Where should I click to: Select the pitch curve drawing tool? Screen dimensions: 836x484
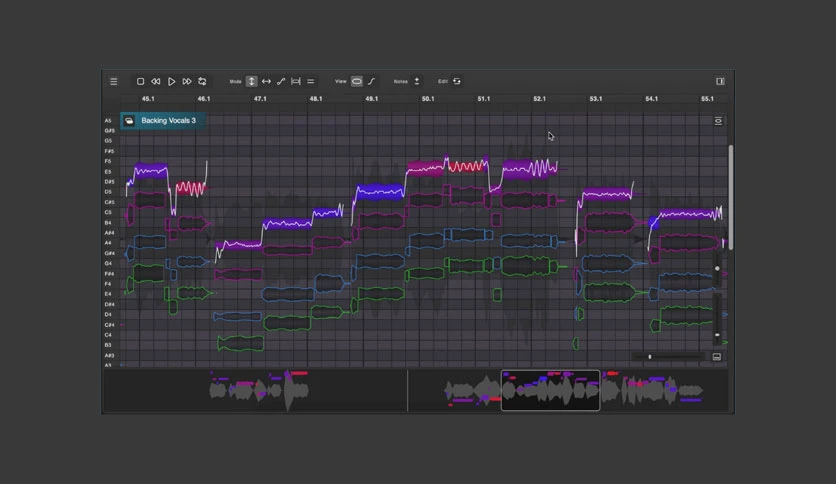point(281,82)
